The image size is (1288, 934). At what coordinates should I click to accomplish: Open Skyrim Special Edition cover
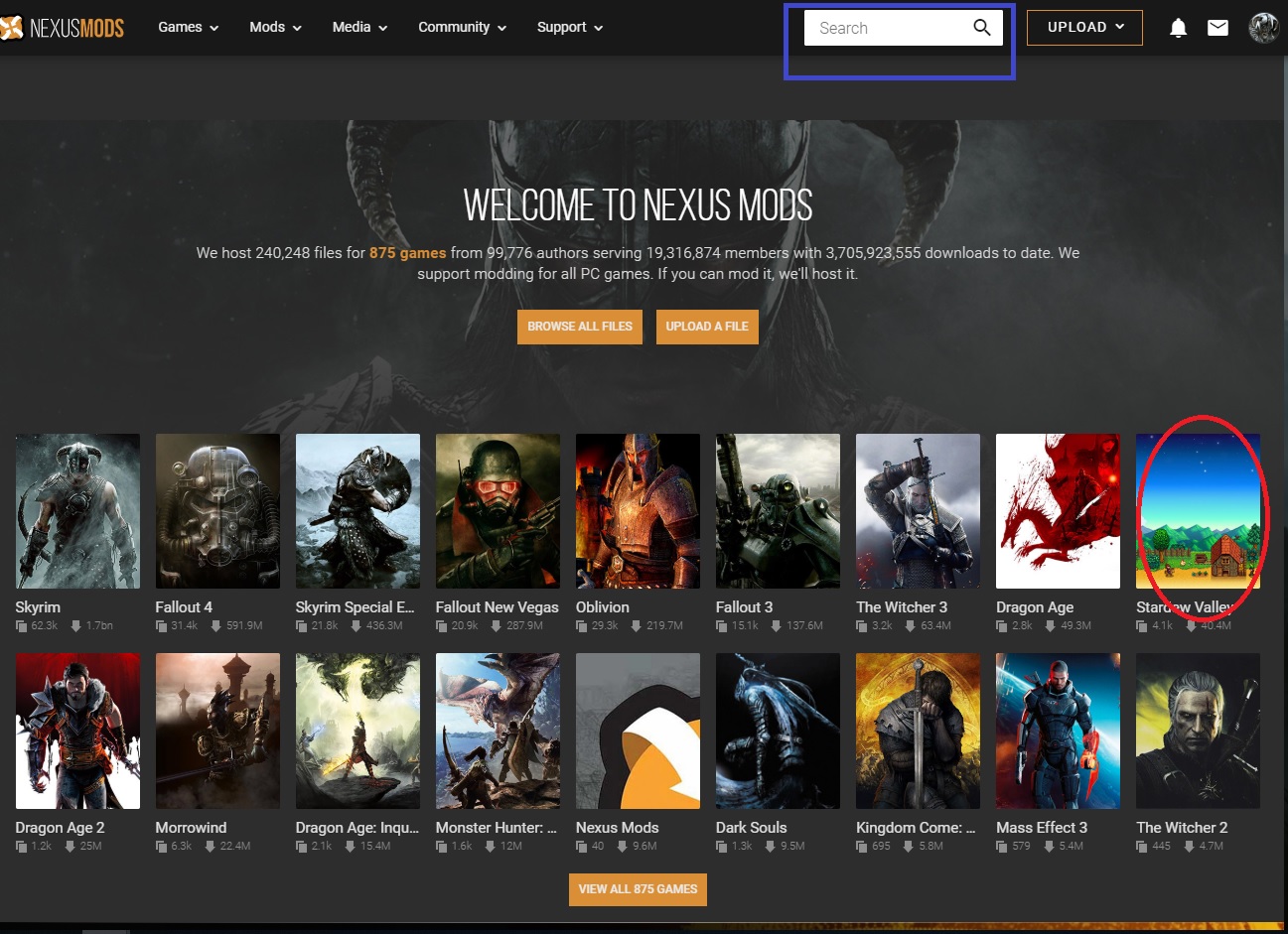tap(358, 511)
